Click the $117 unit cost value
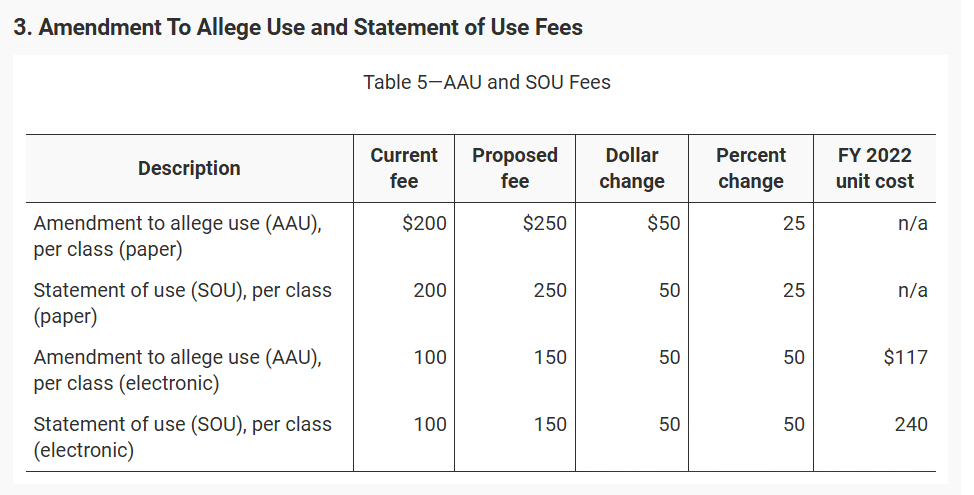Image resolution: width=974 pixels, height=495 pixels. (x=905, y=357)
